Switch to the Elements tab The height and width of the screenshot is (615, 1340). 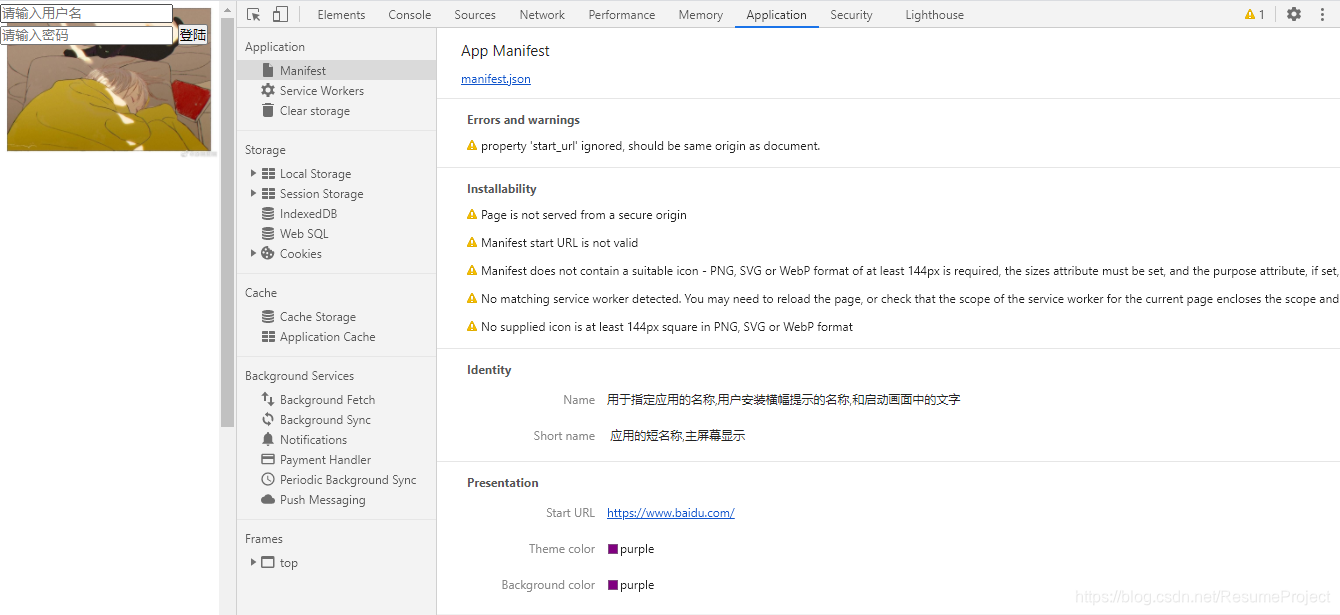[x=341, y=14]
